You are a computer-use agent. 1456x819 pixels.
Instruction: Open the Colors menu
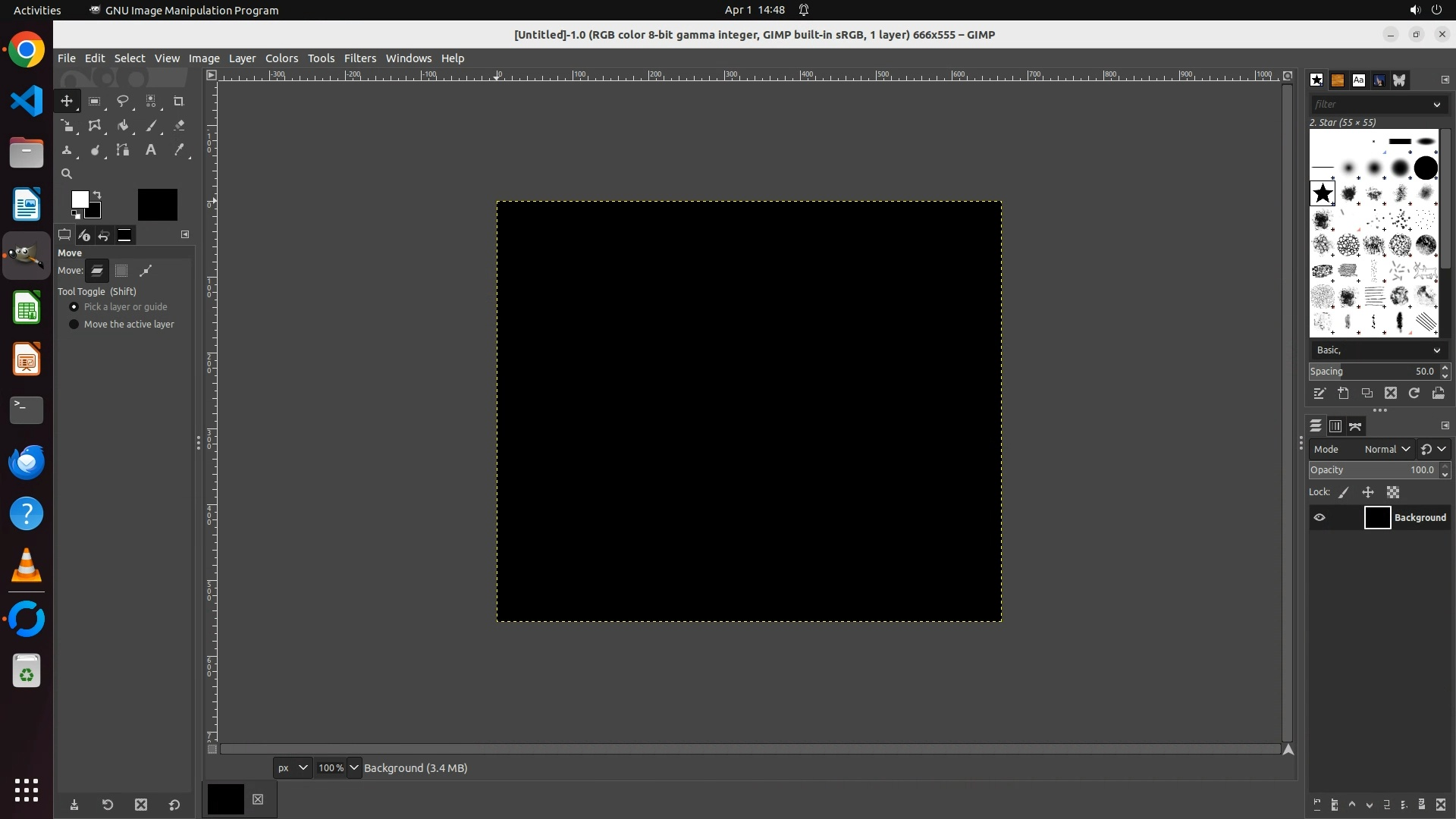[281, 58]
